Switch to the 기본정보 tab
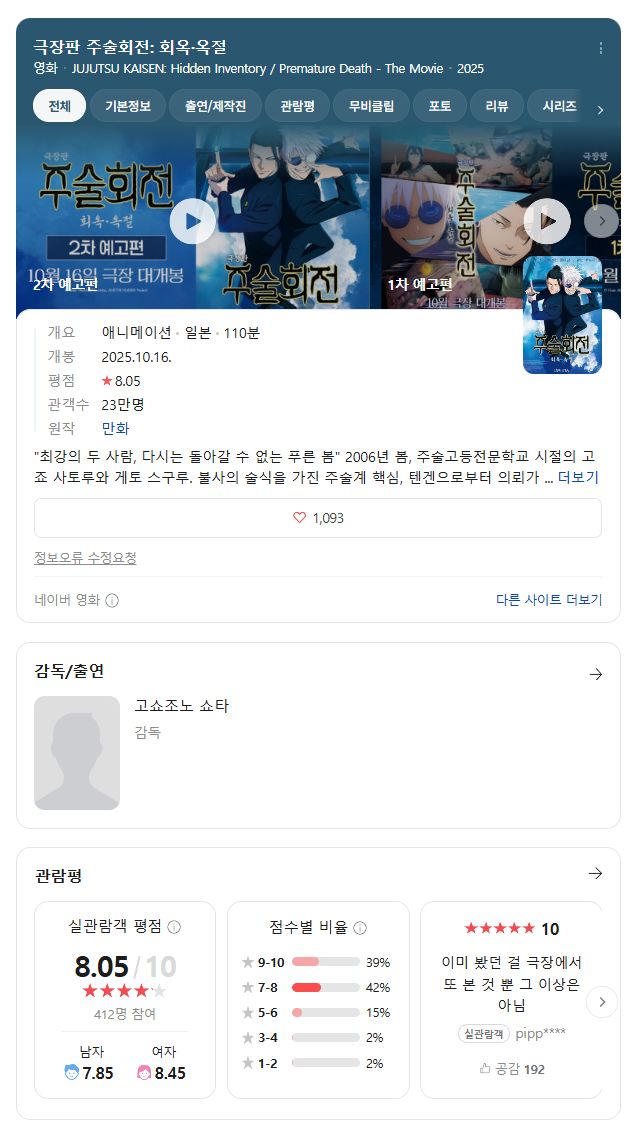639x1128 pixels. click(x=128, y=106)
